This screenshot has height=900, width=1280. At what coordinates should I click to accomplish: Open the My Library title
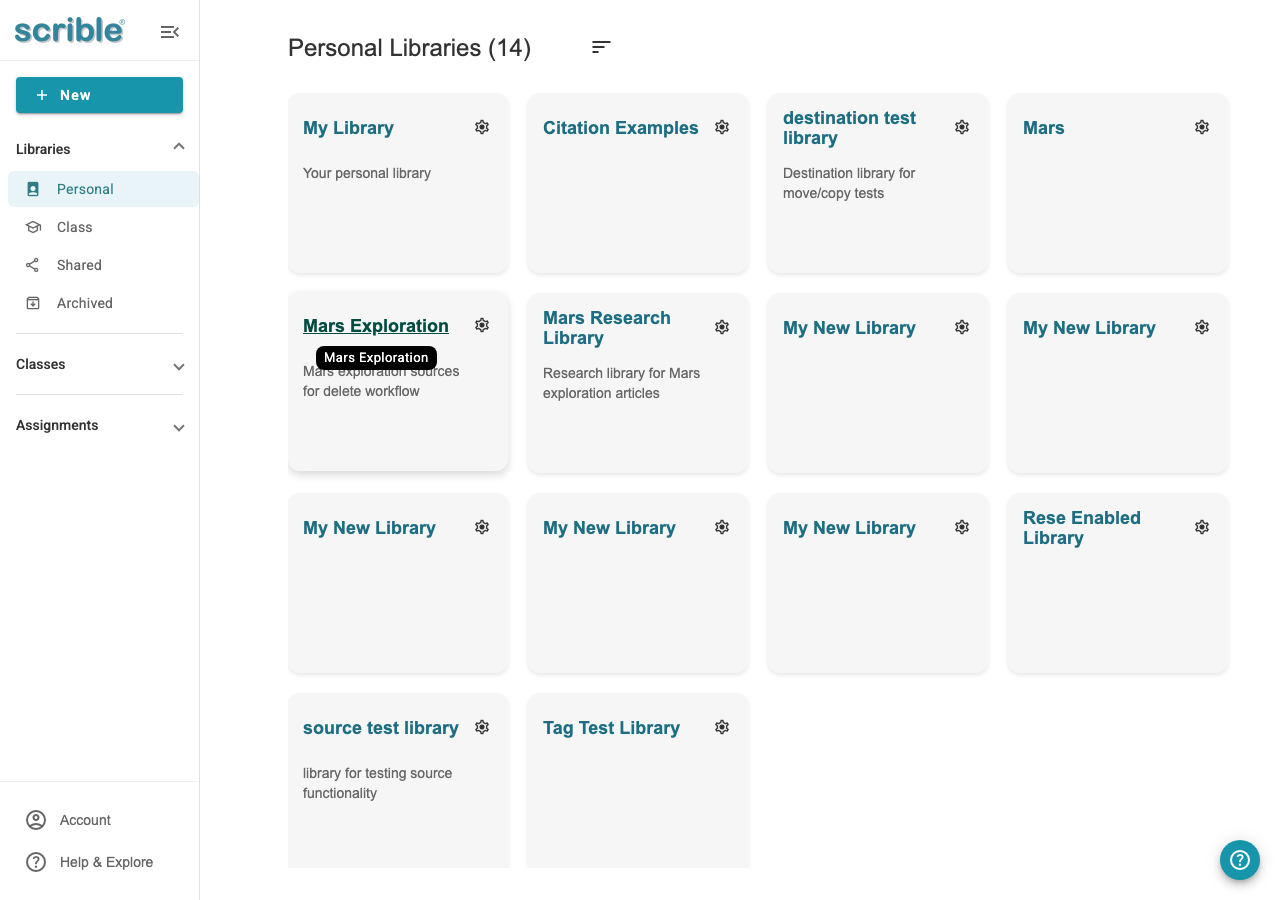[348, 128]
